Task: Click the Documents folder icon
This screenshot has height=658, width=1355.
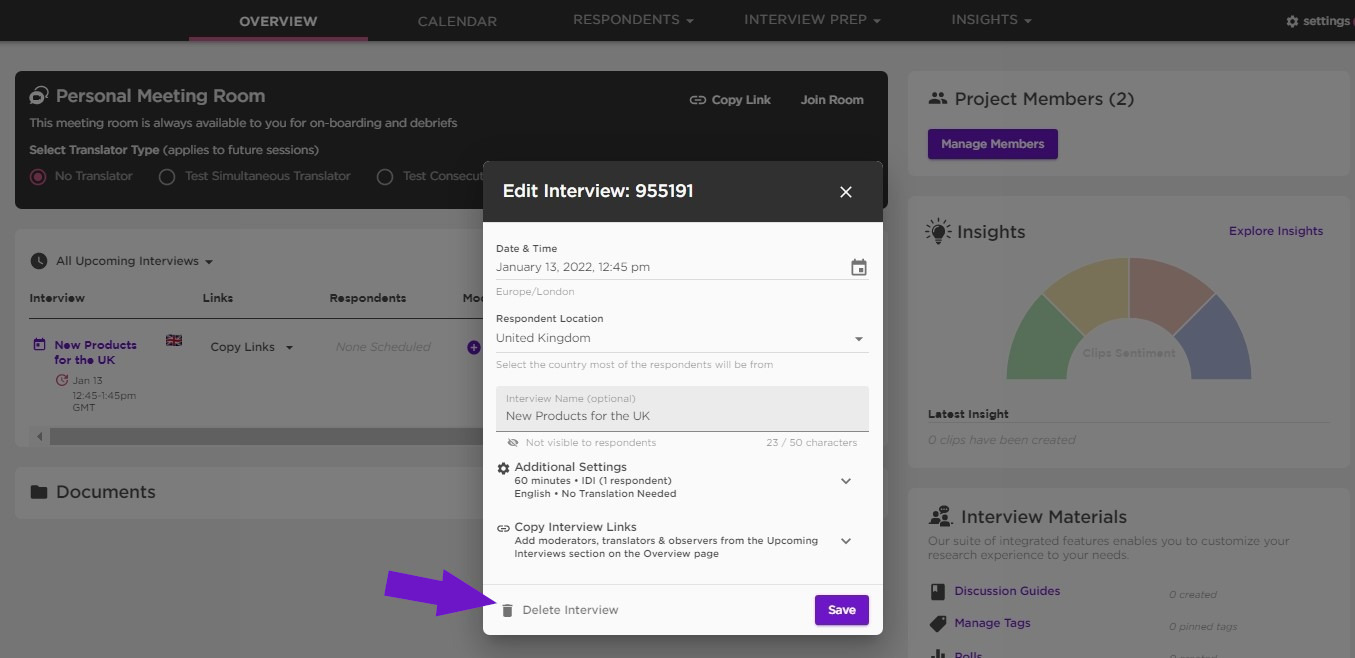Action: click(x=39, y=492)
